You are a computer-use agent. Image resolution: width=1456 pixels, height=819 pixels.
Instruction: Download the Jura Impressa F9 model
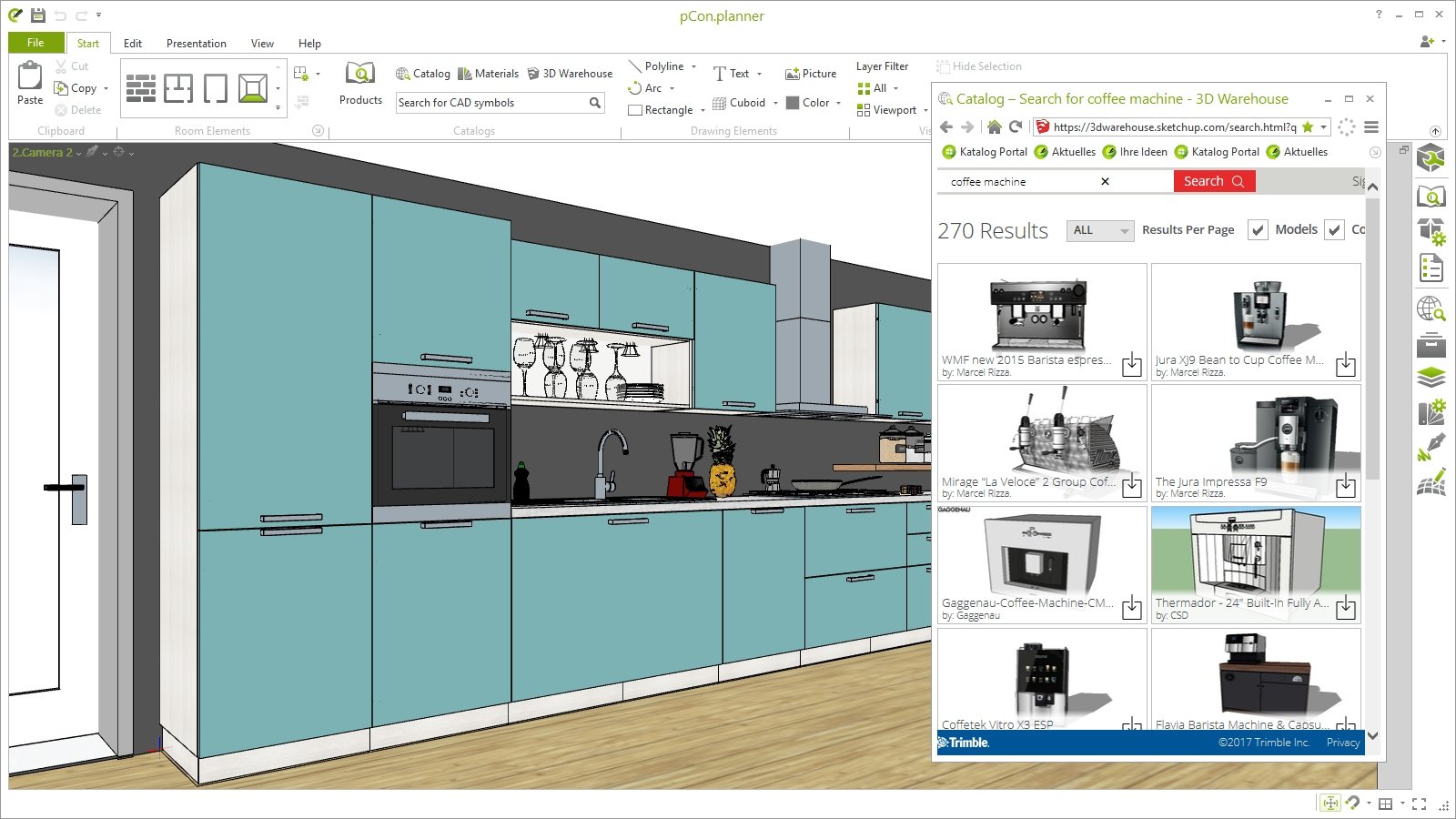coord(1346,486)
